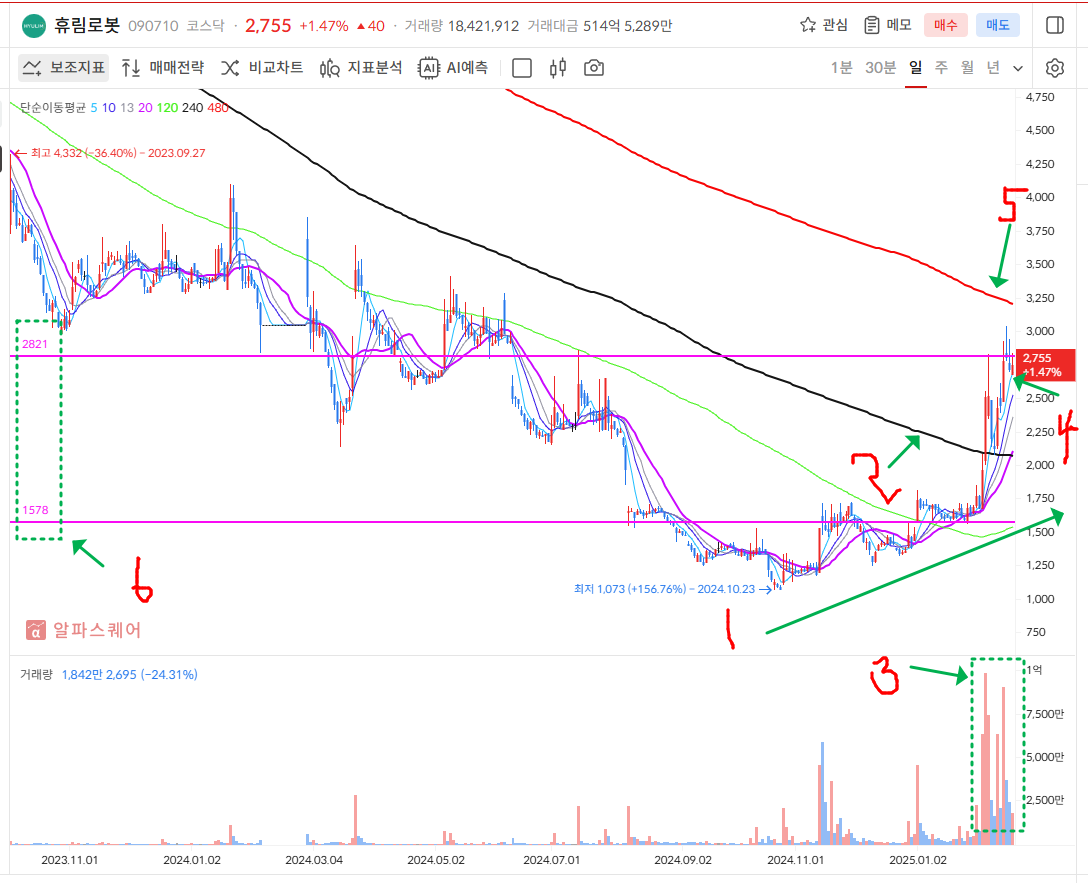Launch the AI예측 prediction feature

click(x=454, y=67)
